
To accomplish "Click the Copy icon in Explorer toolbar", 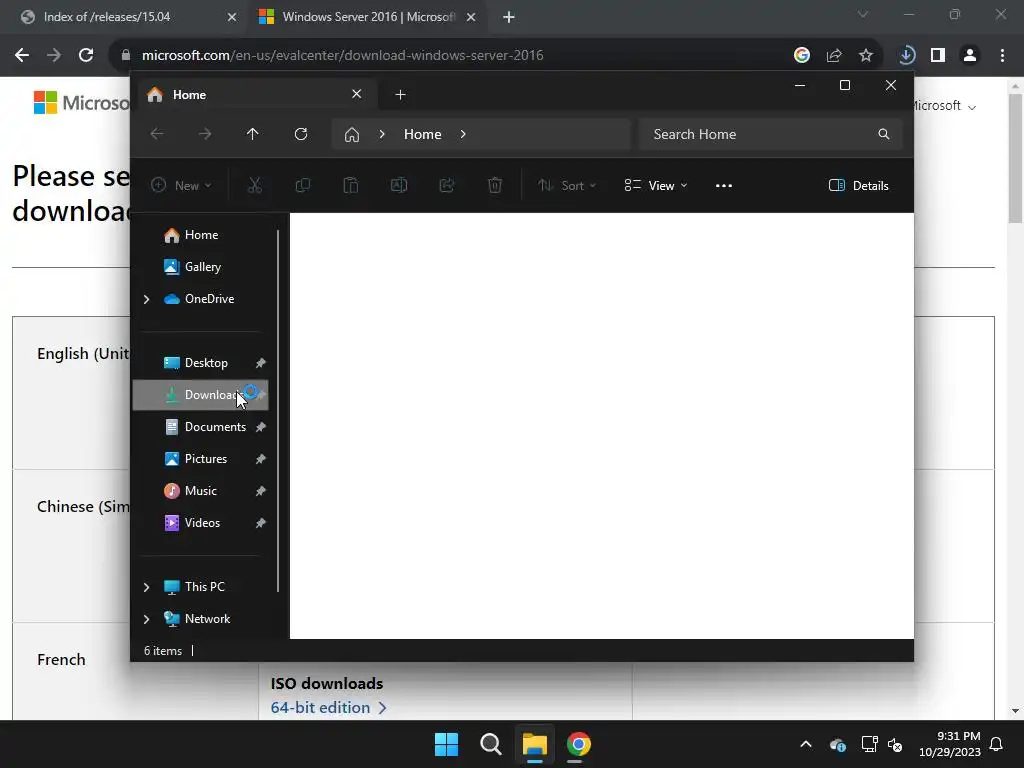I will (302, 185).
